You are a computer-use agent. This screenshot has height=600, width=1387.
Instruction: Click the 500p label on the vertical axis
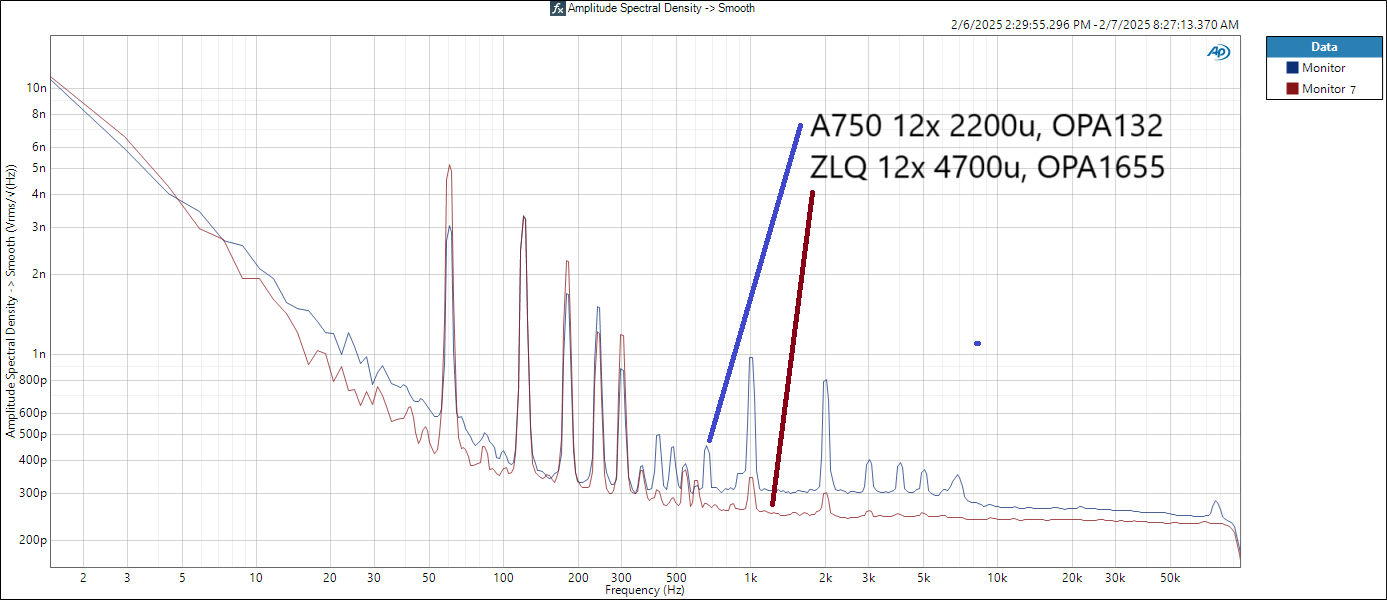click(x=34, y=434)
